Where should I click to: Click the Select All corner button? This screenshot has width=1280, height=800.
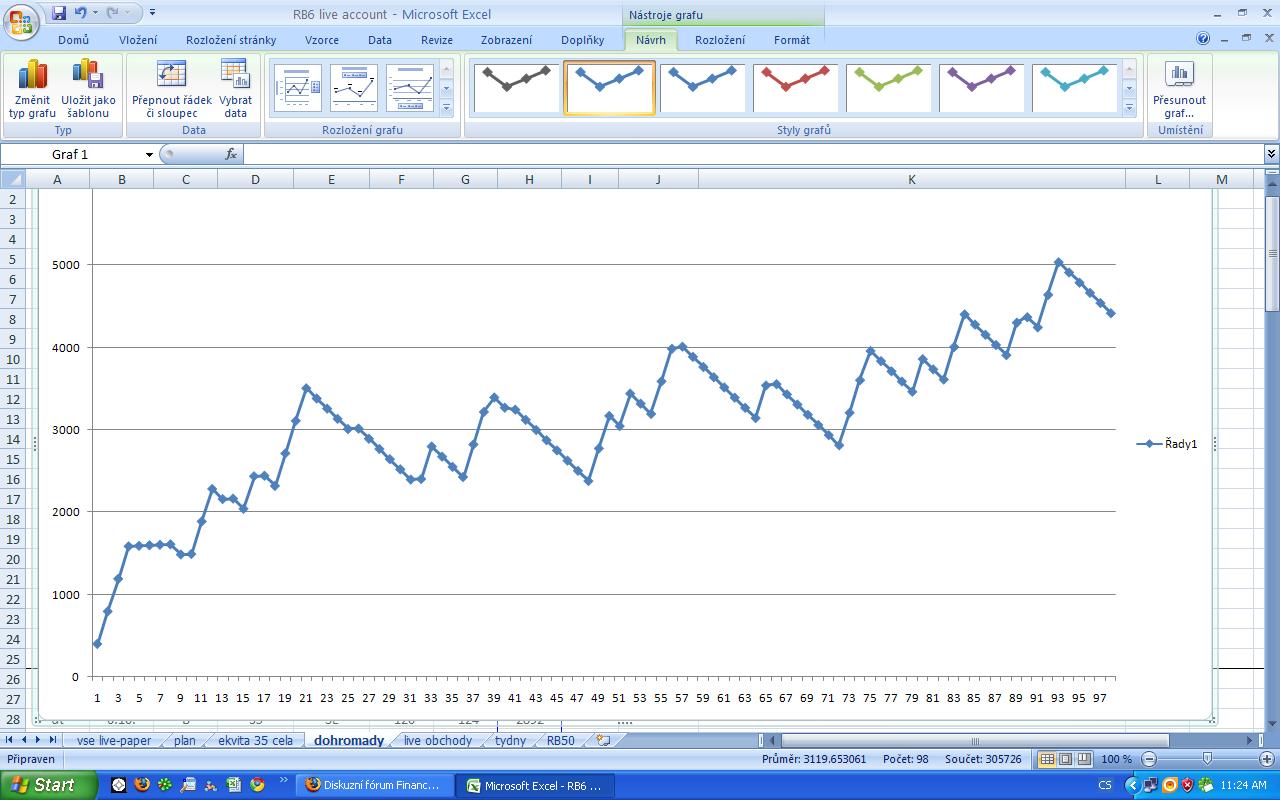[12, 179]
